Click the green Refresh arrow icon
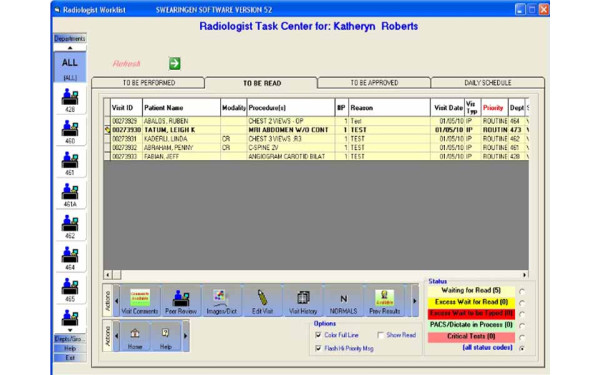This screenshot has height=375, width=600. [175, 63]
